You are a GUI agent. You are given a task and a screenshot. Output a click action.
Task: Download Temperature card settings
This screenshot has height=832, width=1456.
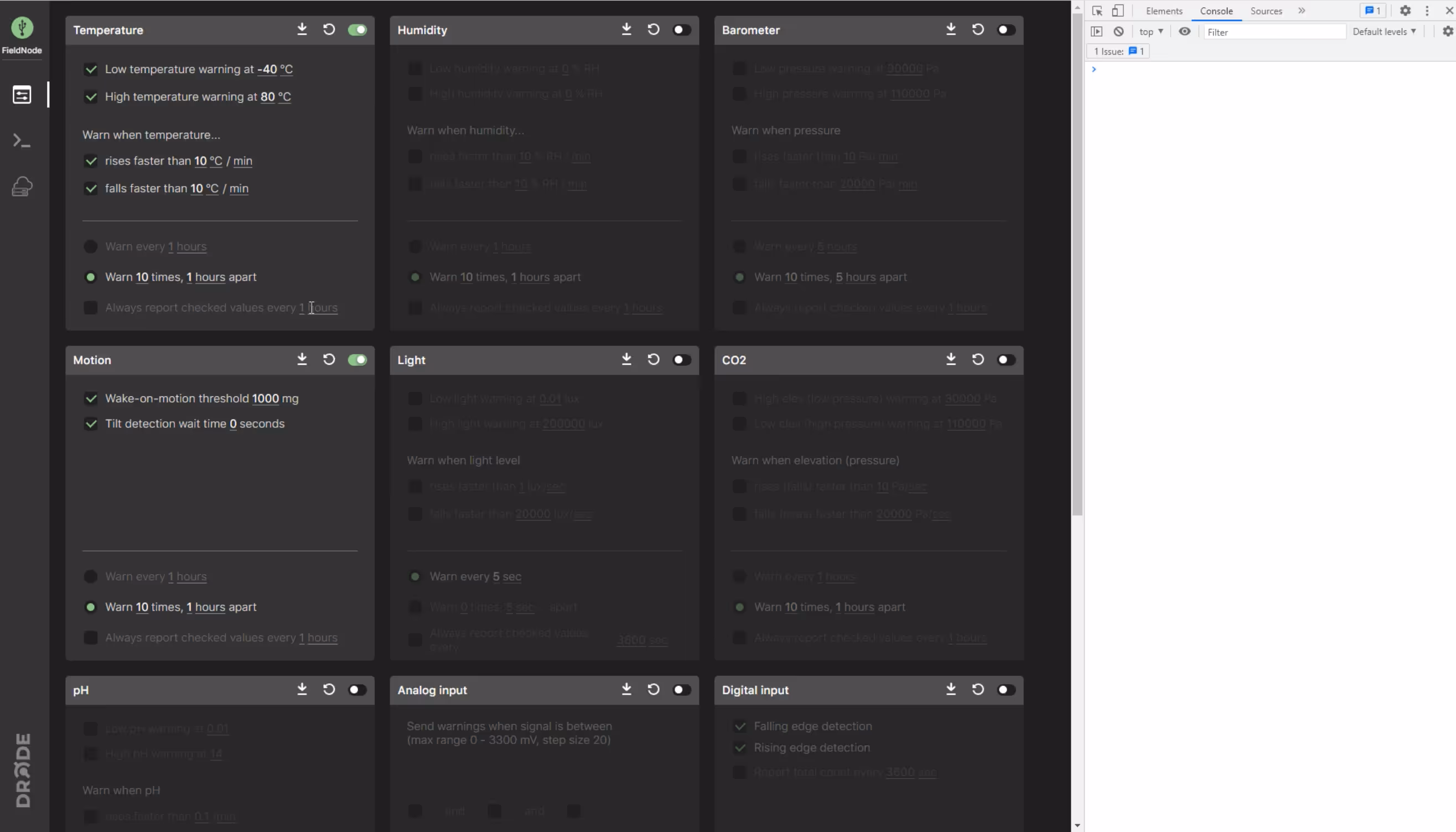pos(302,29)
